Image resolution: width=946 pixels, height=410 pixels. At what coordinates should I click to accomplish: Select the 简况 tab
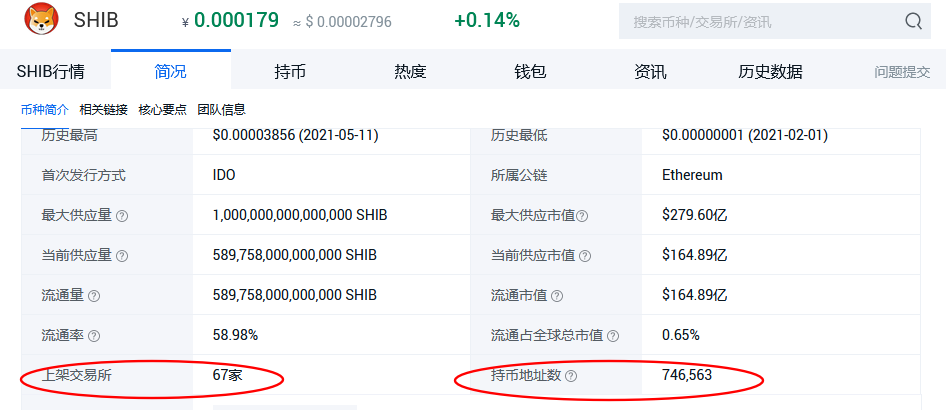point(171,71)
